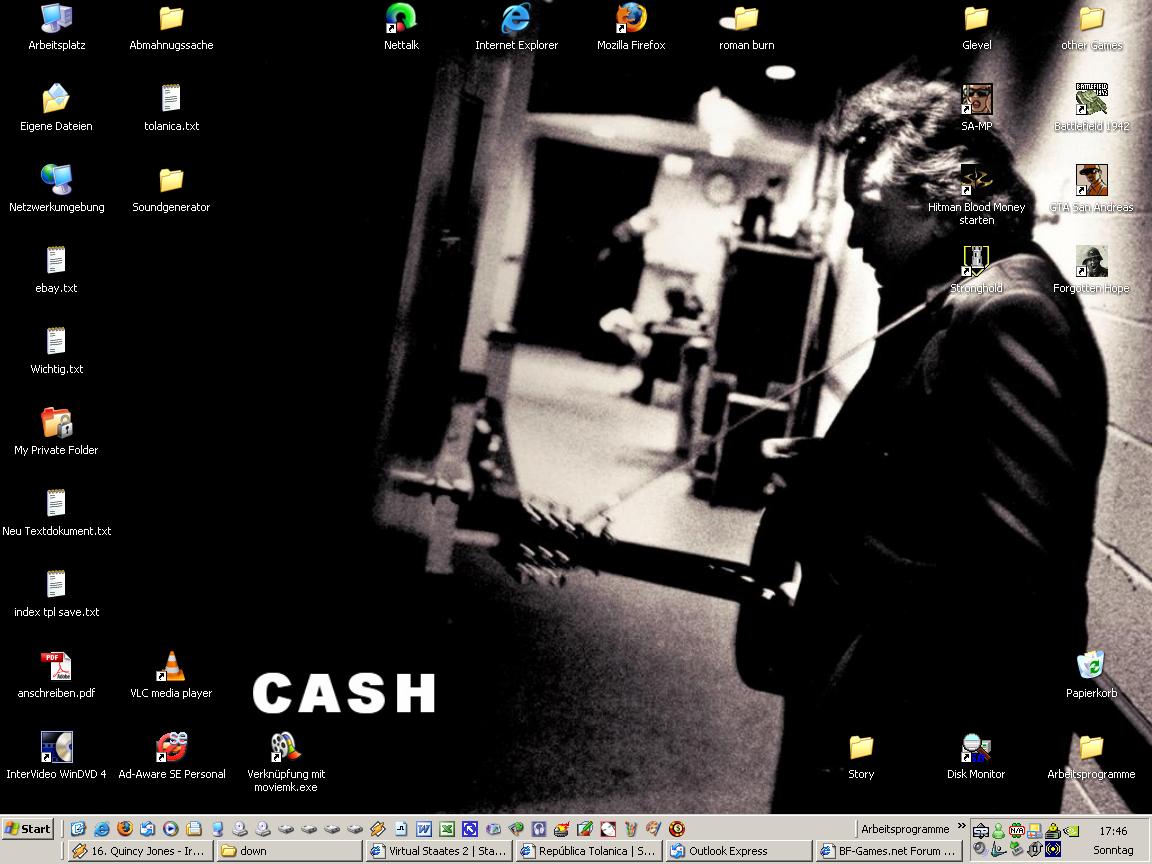This screenshot has height=864, width=1152.
Task: Start Hitman Blood Money shortcut
Action: (976, 195)
